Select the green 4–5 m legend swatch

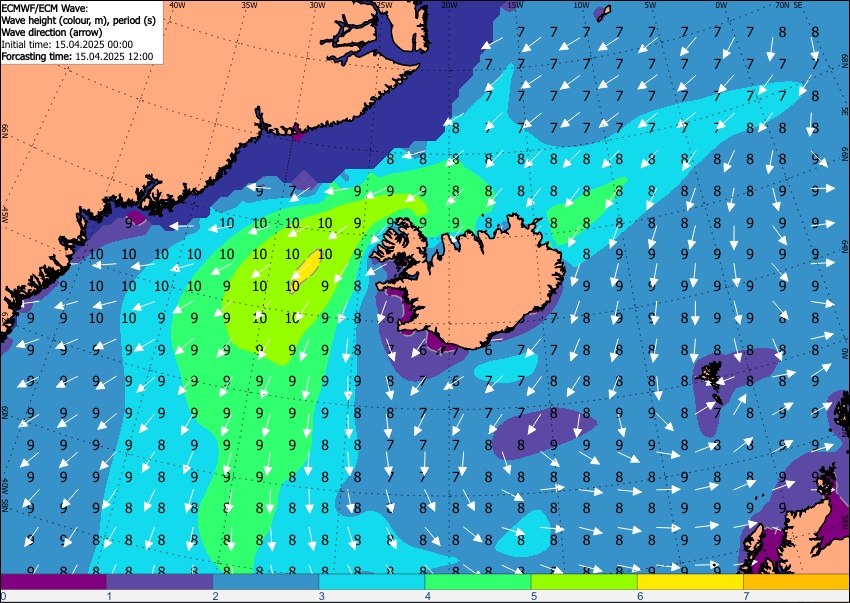click(478, 582)
